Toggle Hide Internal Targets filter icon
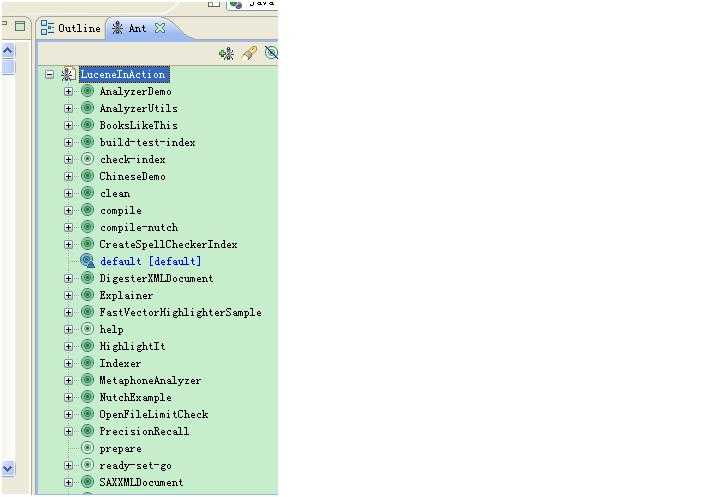 coord(271,53)
